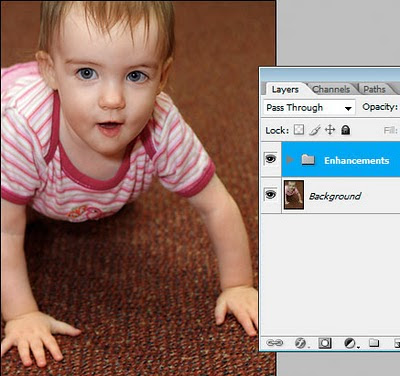Click the add layer mask icon
The image size is (400, 376).
click(x=325, y=343)
